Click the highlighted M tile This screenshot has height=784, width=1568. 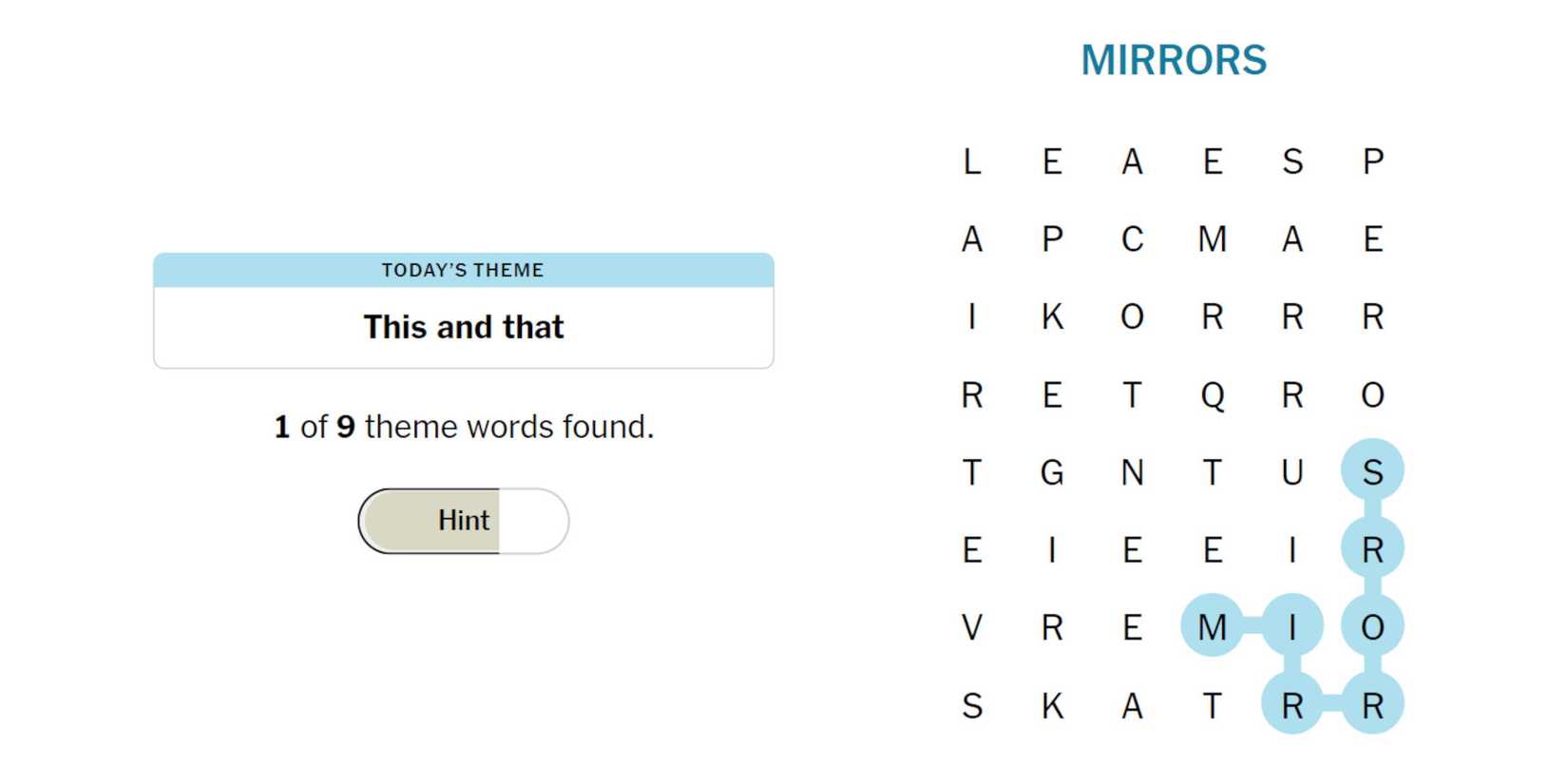(x=1212, y=627)
